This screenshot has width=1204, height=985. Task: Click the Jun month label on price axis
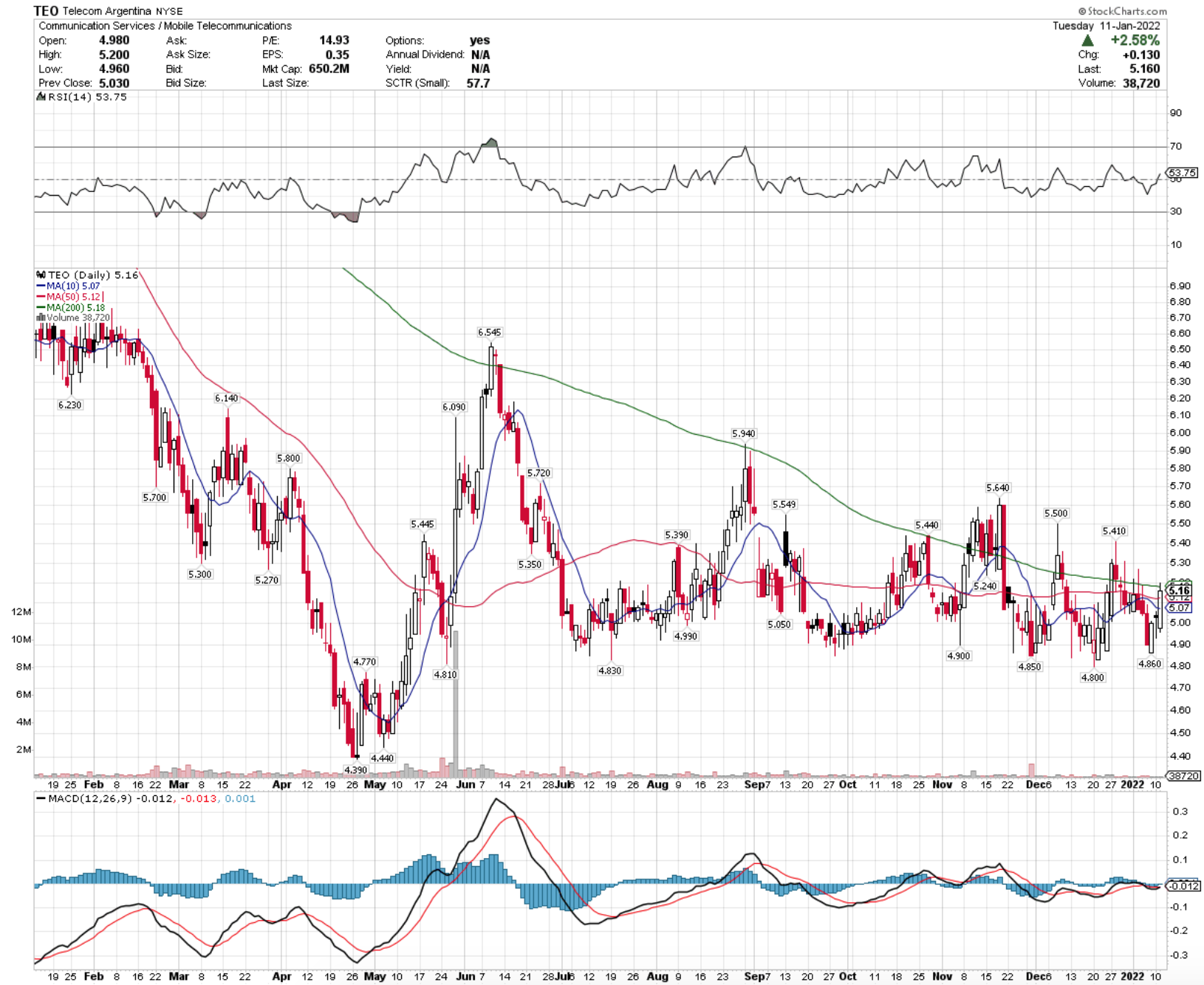coord(465,784)
